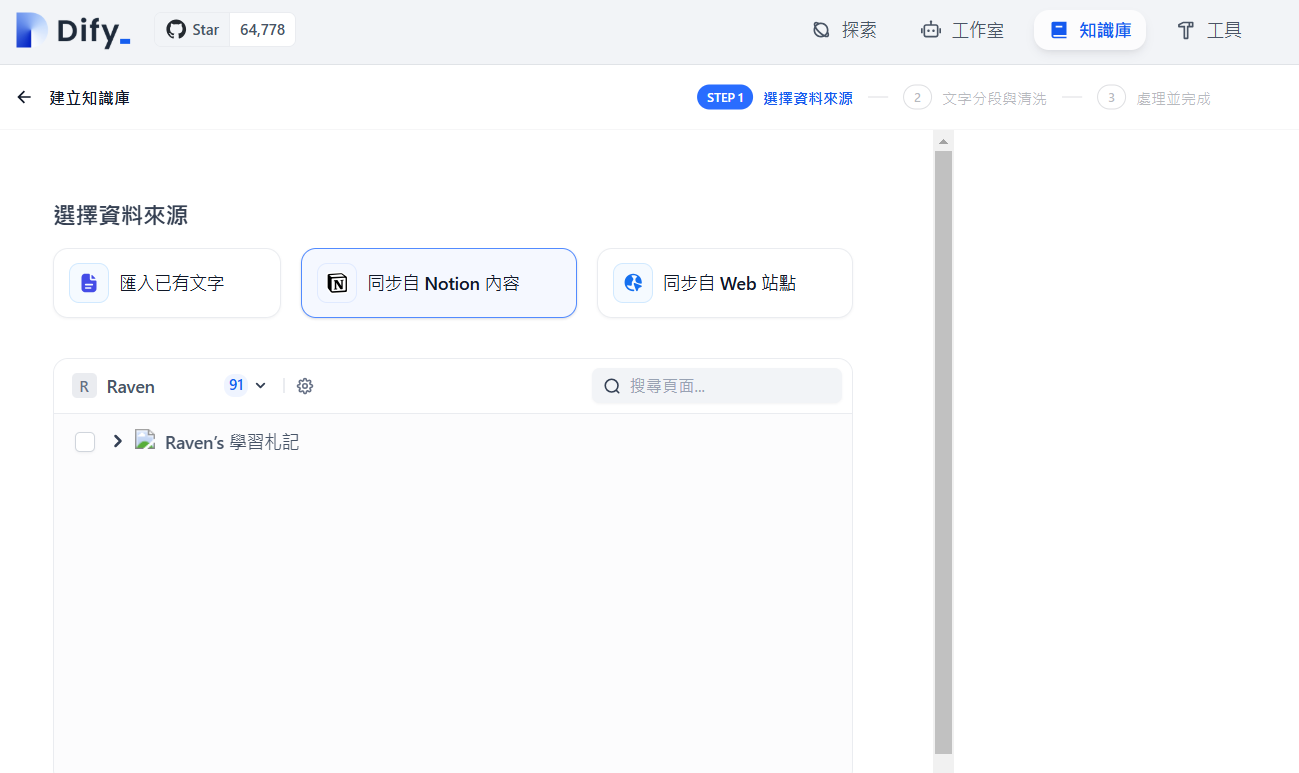This screenshot has height=773, width=1299.
Task: Expand the Raven's 學習札記 page tree
Action: click(x=117, y=441)
